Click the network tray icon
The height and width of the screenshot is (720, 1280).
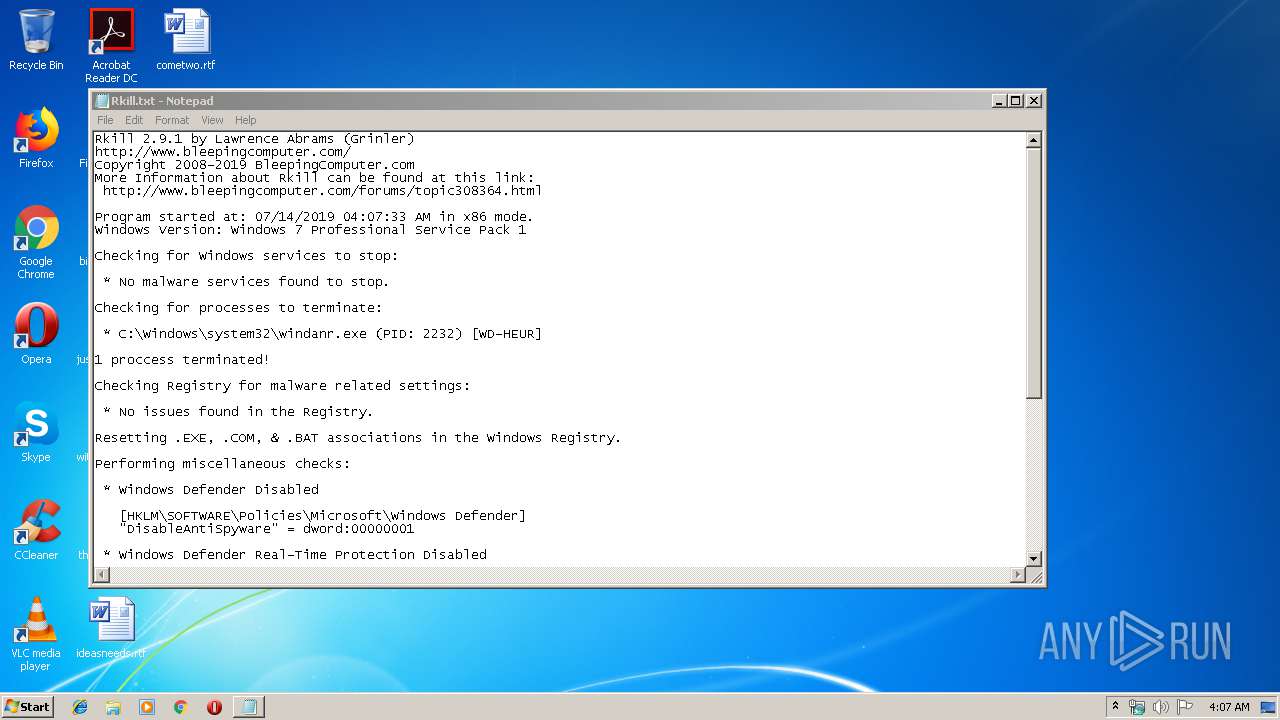click(1137, 707)
